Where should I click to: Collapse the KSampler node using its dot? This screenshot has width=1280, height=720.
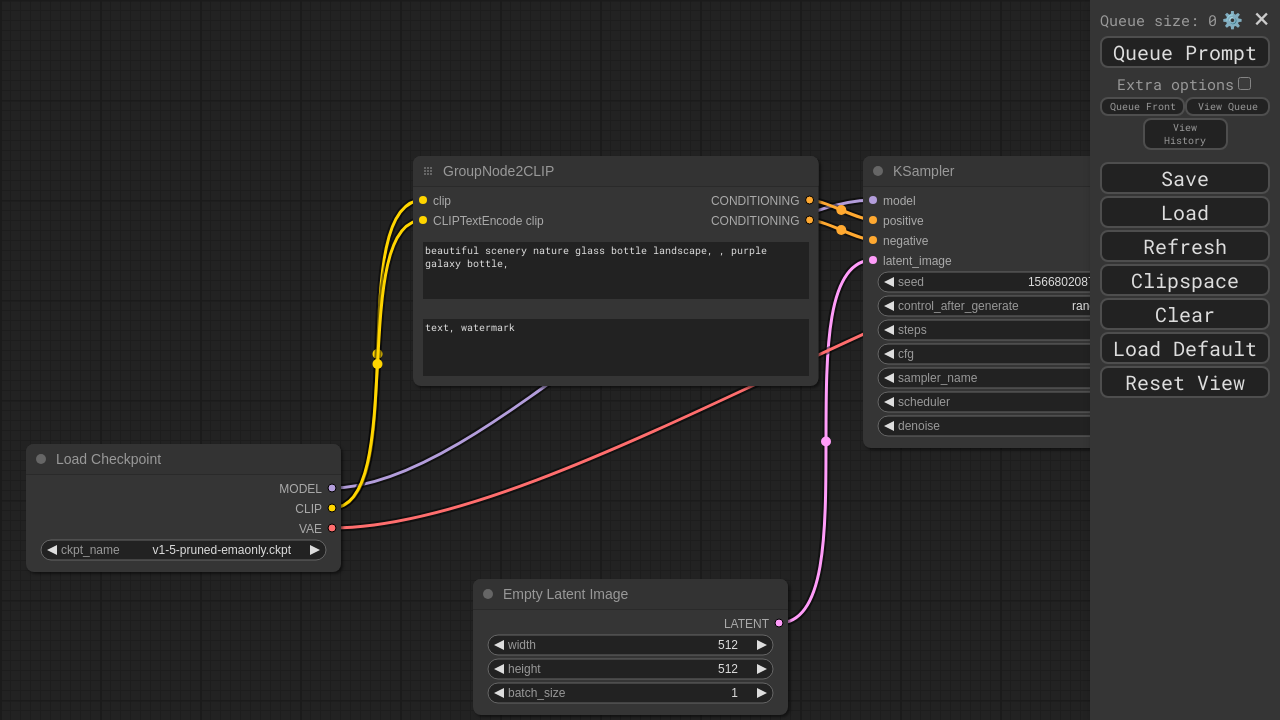click(878, 171)
